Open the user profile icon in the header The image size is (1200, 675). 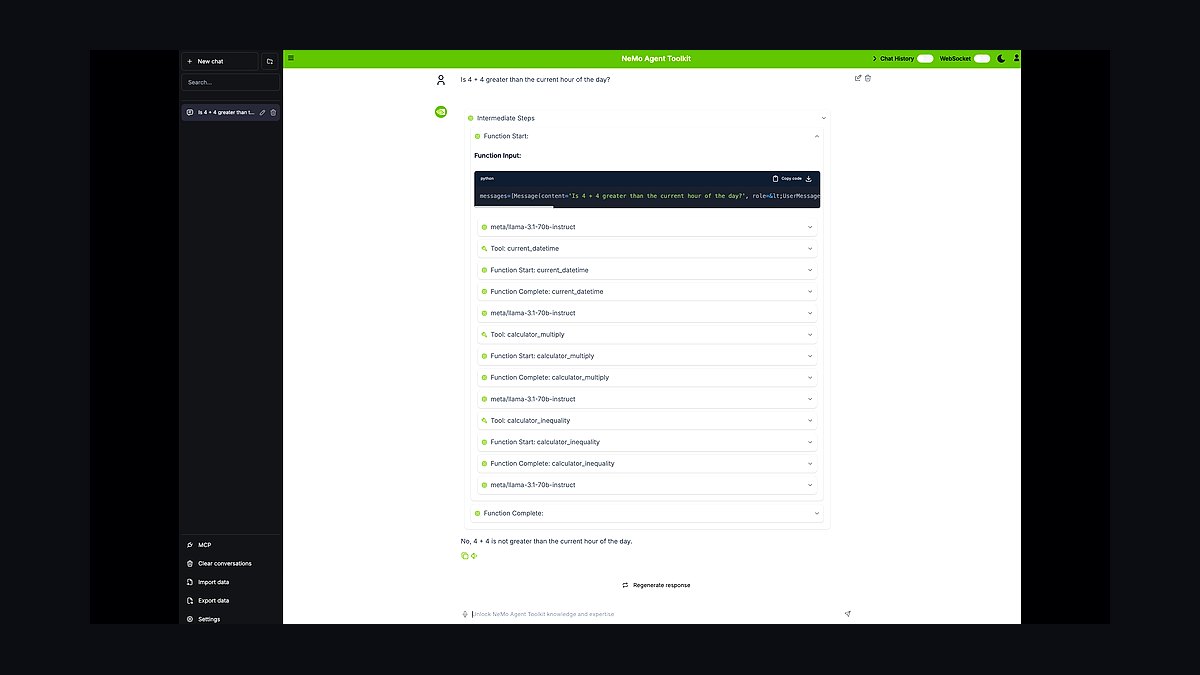click(x=1016, y=58)
